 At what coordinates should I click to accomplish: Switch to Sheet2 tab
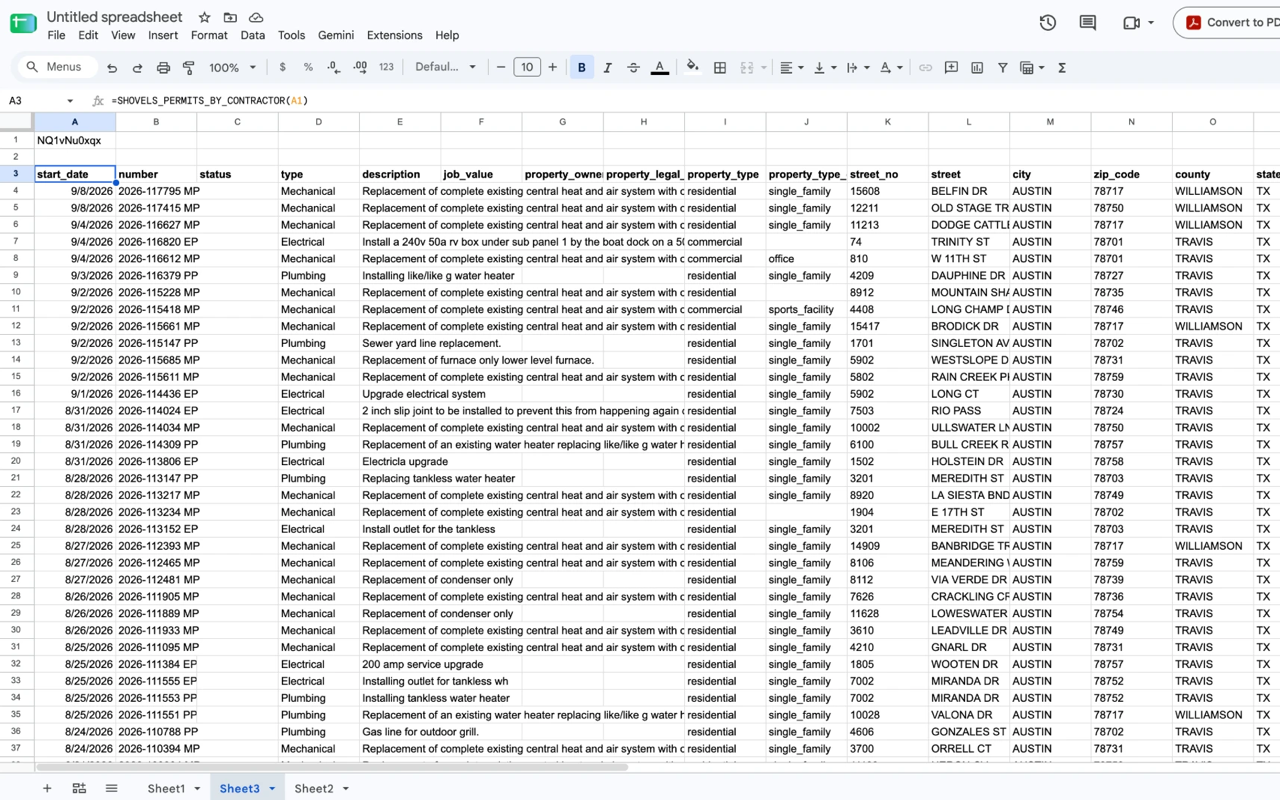pyautogui.click(x=314, y=789)
